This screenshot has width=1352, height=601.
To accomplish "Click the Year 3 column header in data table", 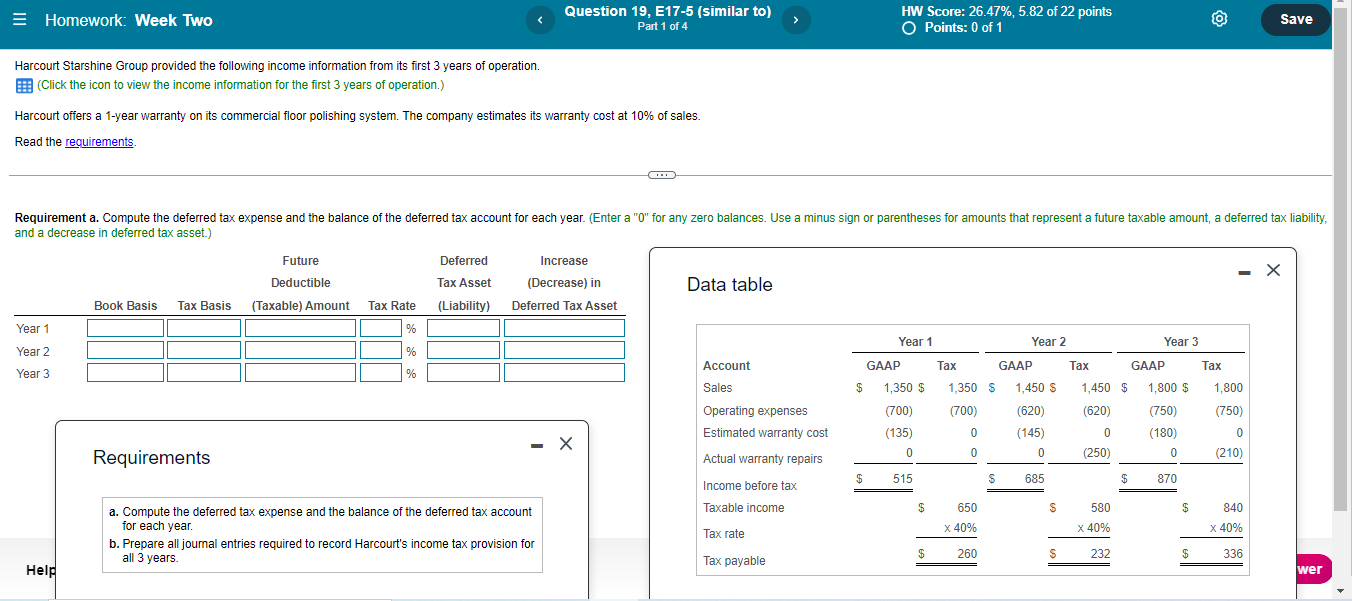I will 1181,342.
